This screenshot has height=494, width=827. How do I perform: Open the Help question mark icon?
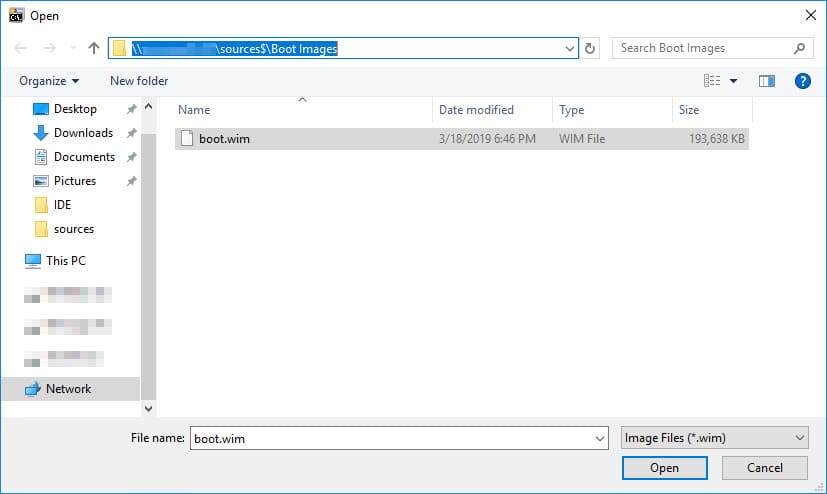coord(801,81)
